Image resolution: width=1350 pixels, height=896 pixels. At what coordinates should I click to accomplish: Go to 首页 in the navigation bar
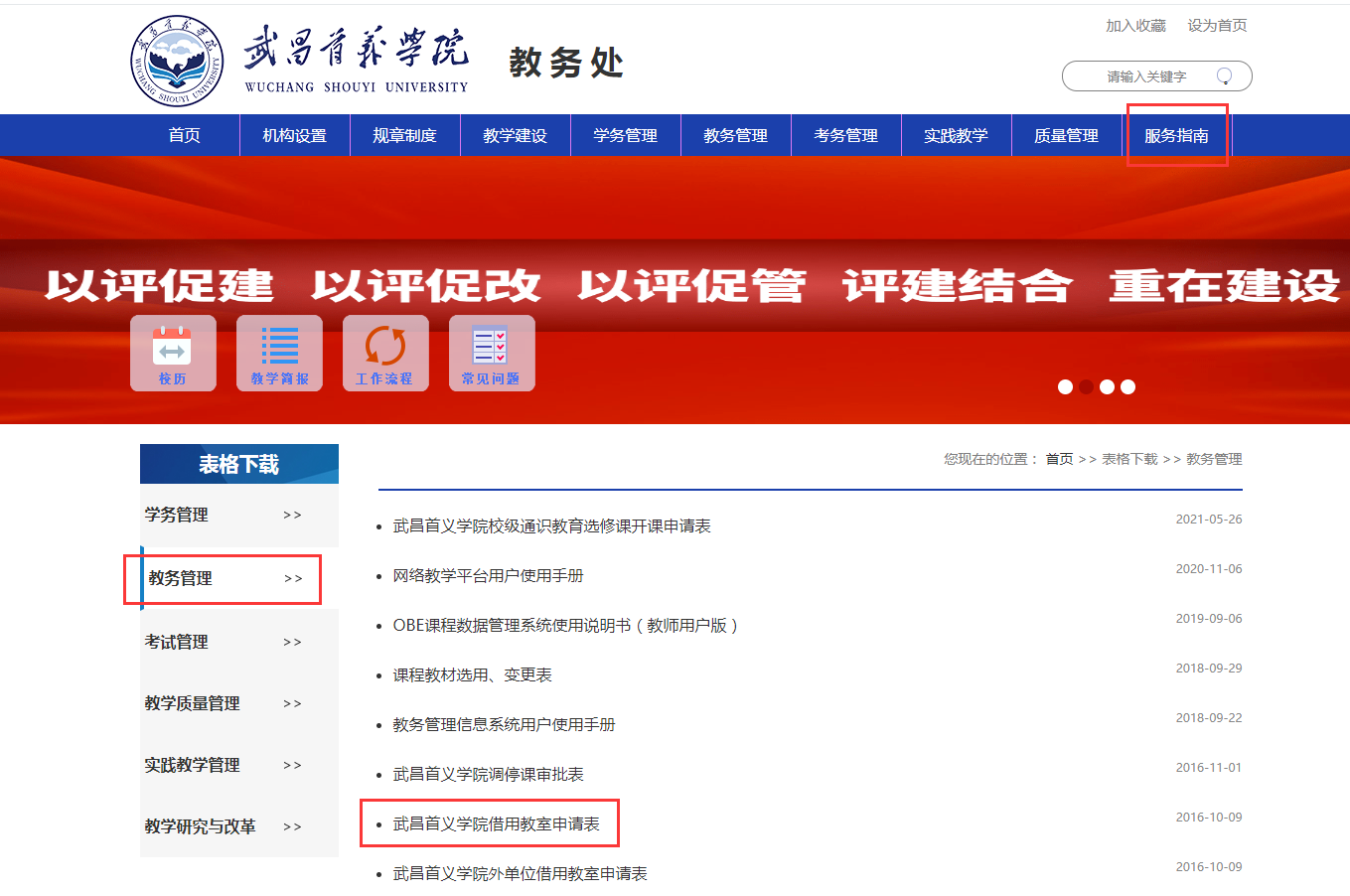(x=184, y=136)
